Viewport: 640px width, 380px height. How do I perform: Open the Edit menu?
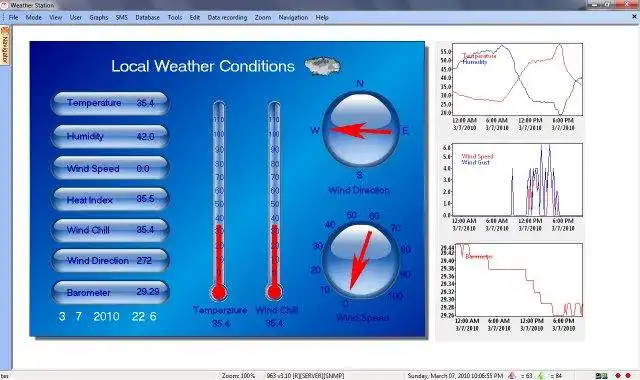tap(195, 18)
